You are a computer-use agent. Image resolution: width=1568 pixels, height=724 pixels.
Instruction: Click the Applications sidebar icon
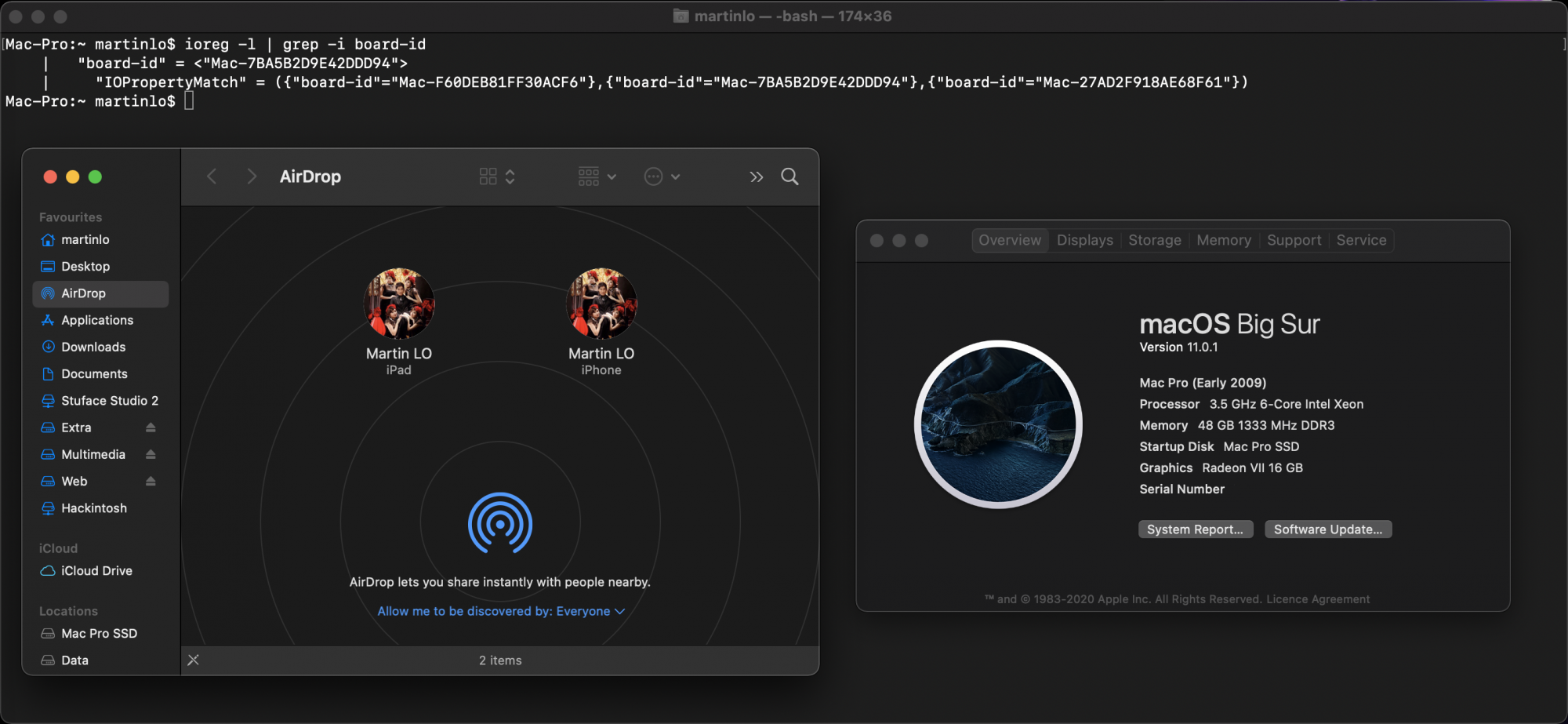coord(48,320)
